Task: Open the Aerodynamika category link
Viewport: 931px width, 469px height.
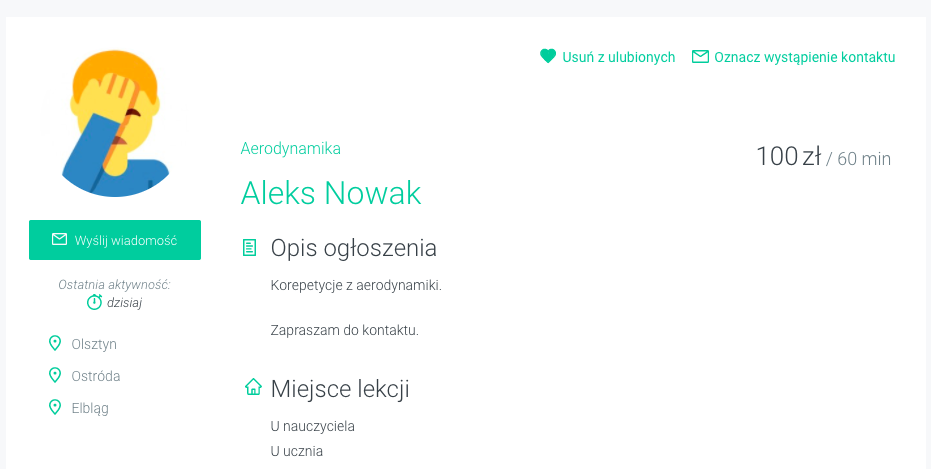Action: tap(291, 149)
